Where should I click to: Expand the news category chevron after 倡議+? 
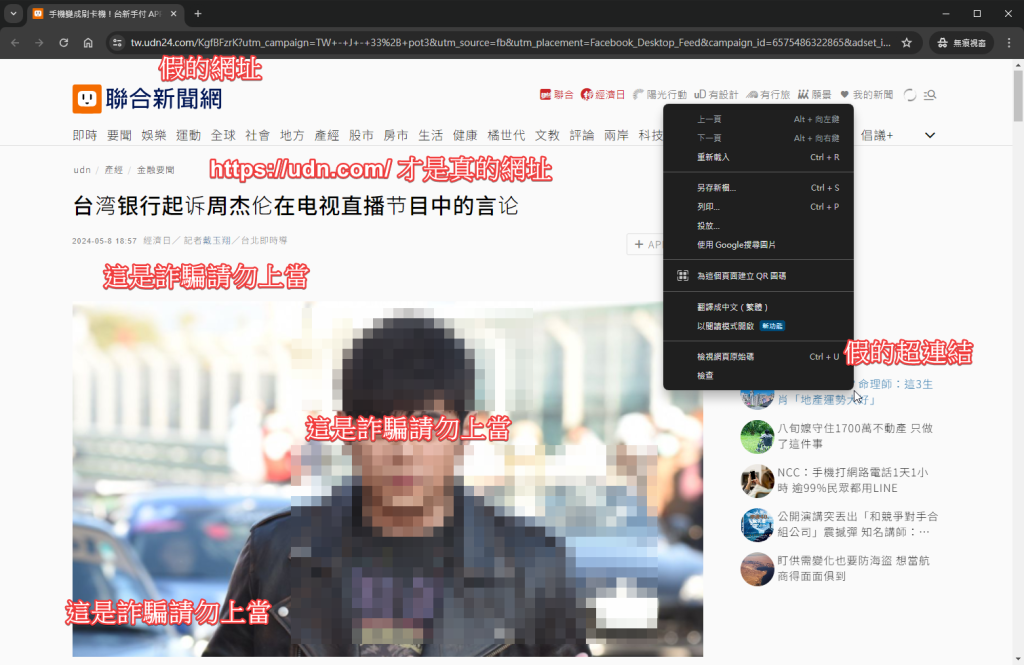930,135
